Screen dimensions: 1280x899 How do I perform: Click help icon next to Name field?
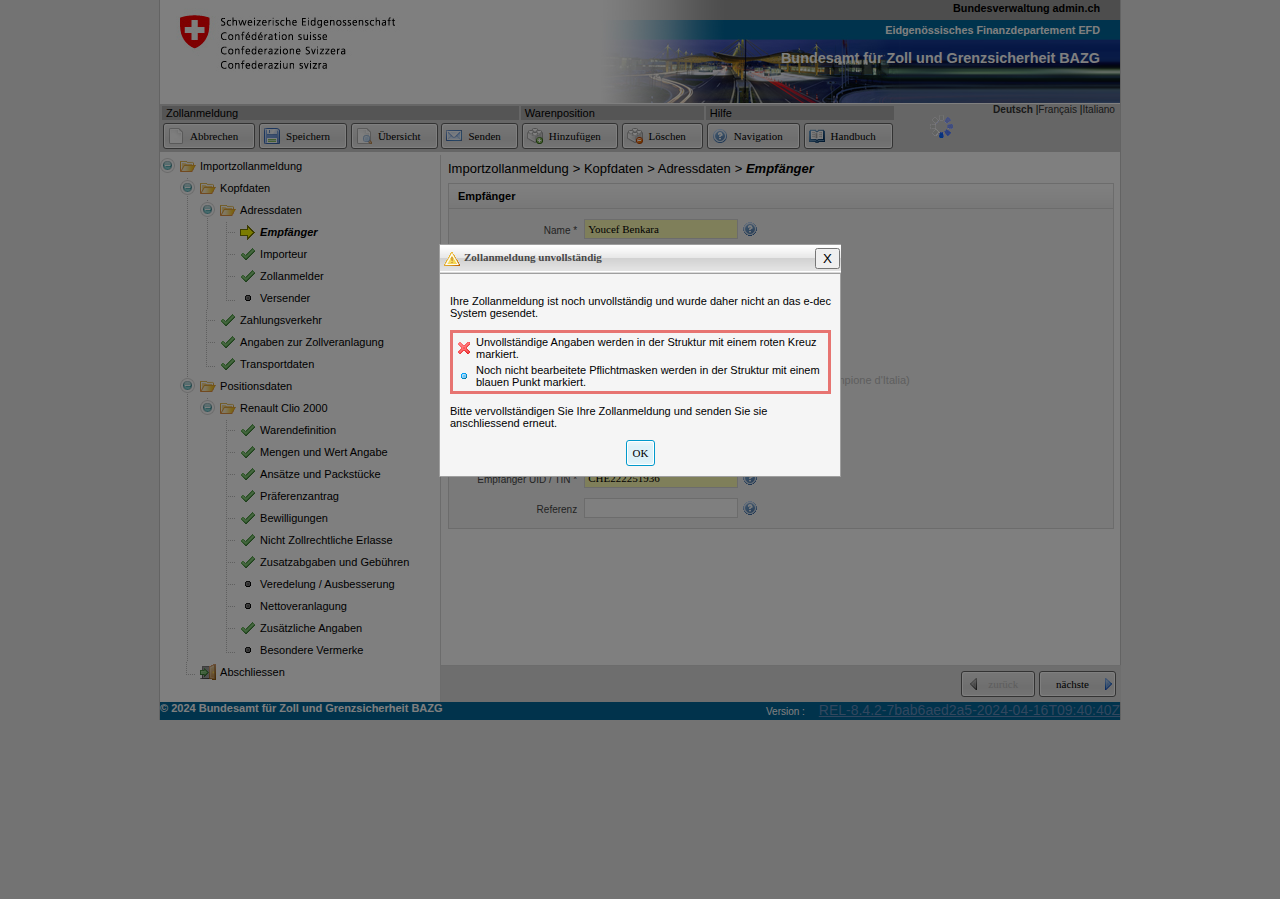click(x=750, y=230)
